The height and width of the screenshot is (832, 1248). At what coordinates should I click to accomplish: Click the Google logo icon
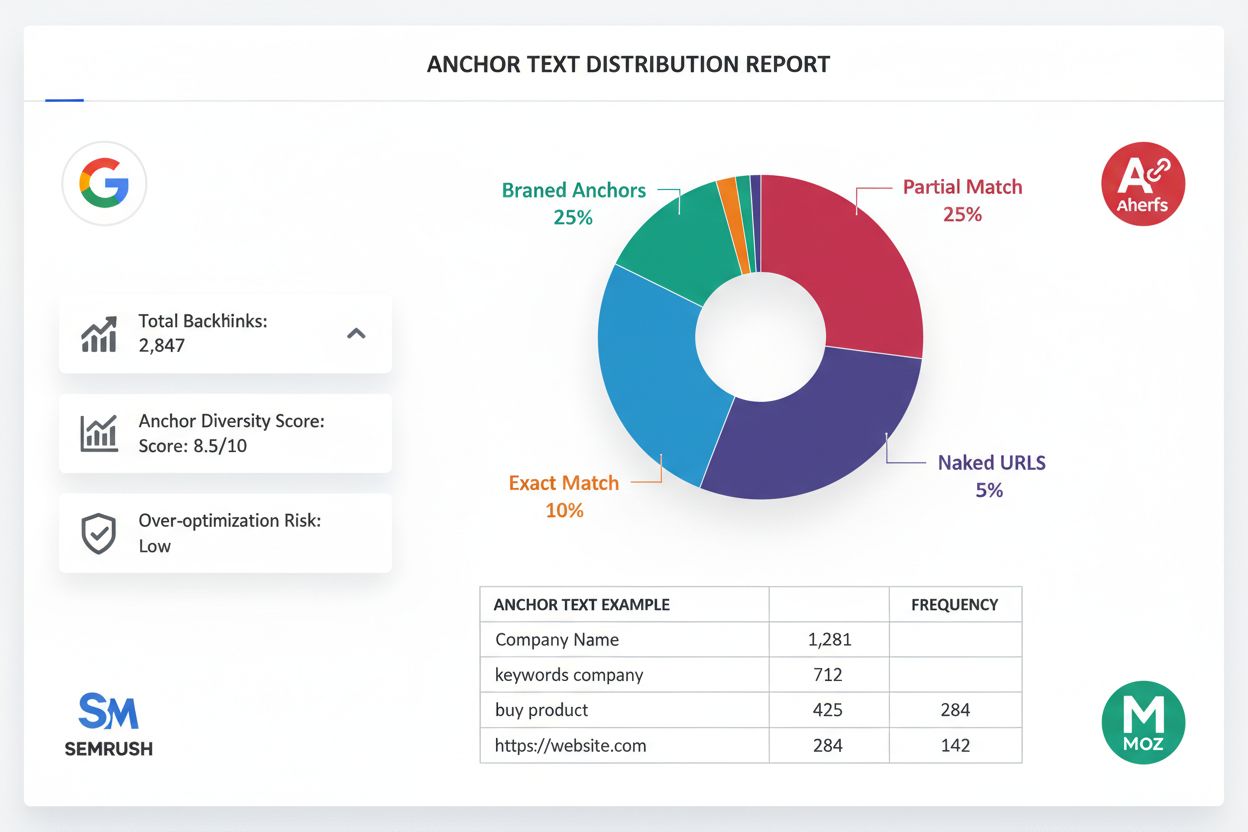click(104, 183)
